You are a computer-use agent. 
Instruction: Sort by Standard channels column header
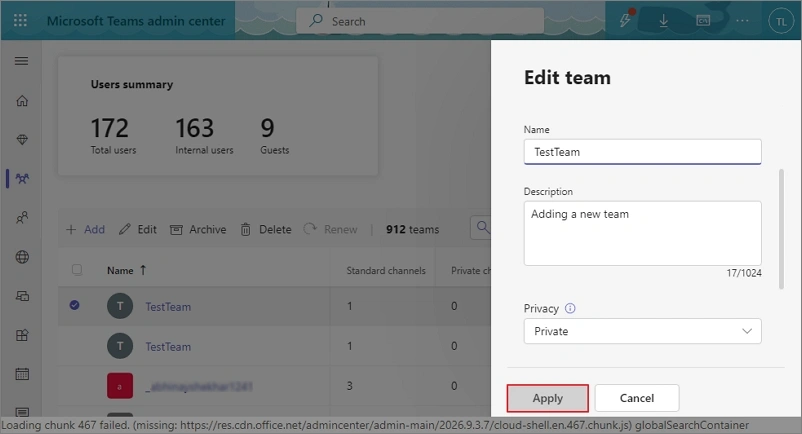[x=386, y=271]
